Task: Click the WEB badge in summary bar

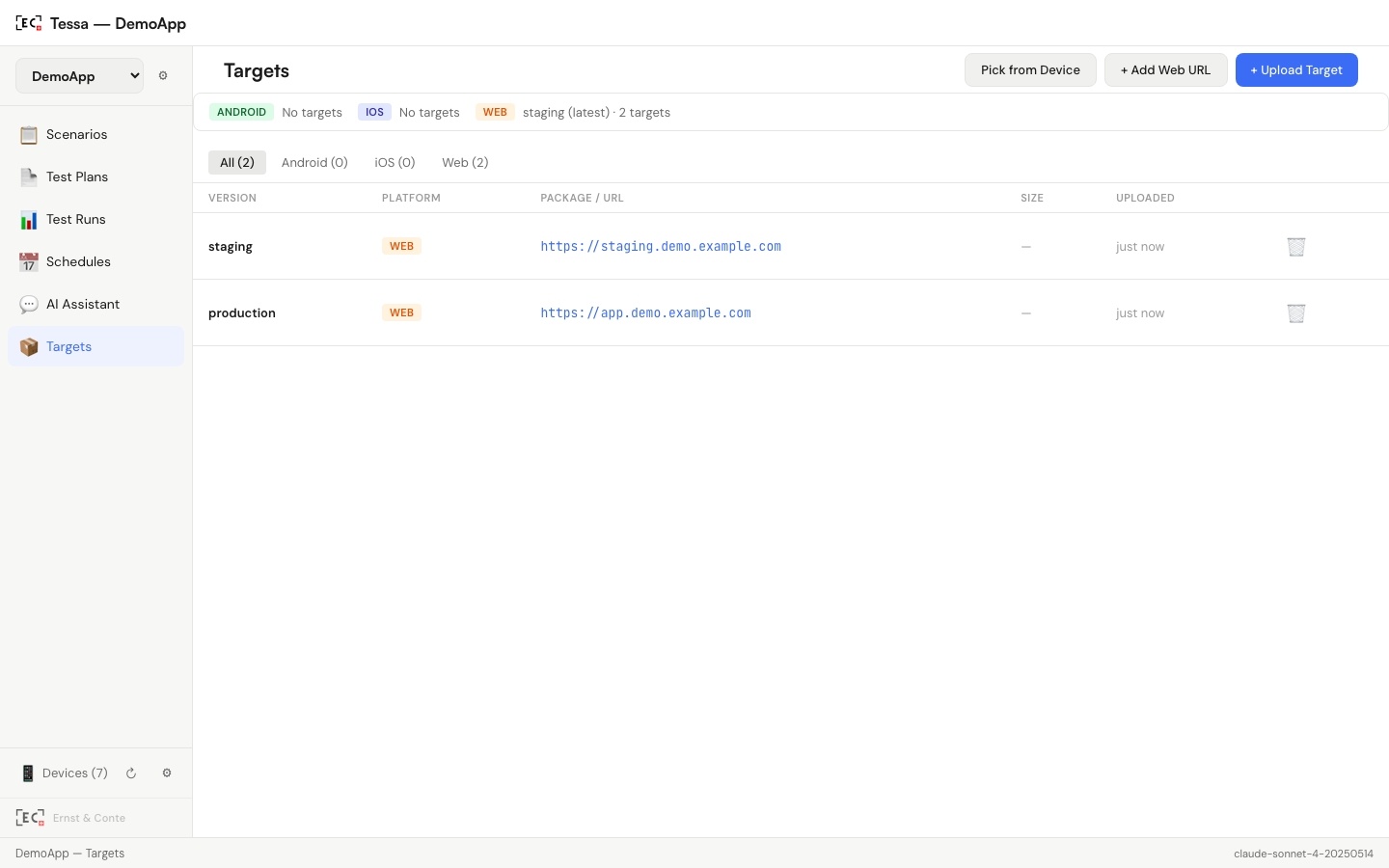Action: (x=495, y=112)
